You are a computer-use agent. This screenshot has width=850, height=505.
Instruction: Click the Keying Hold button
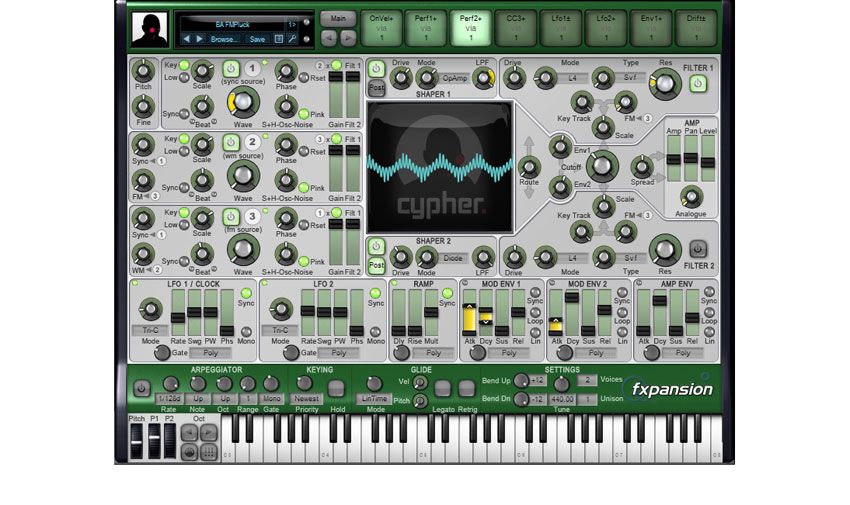[337, 389]
